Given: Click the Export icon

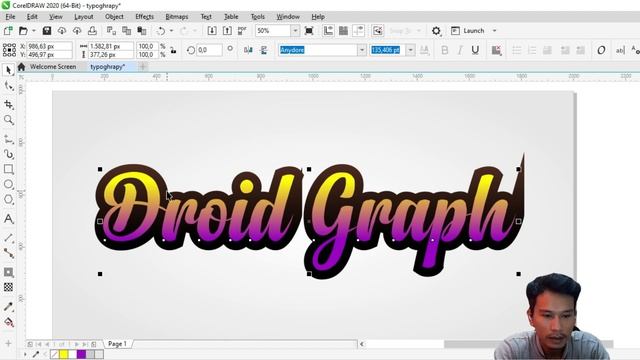Looking at the screenshot, I should tap(227, 31).
